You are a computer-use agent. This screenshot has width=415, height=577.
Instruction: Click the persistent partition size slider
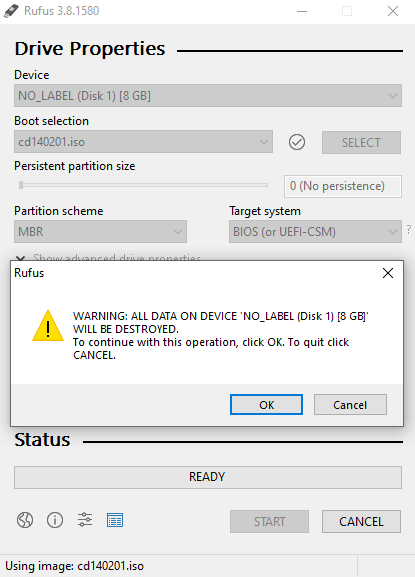[143, 185]
